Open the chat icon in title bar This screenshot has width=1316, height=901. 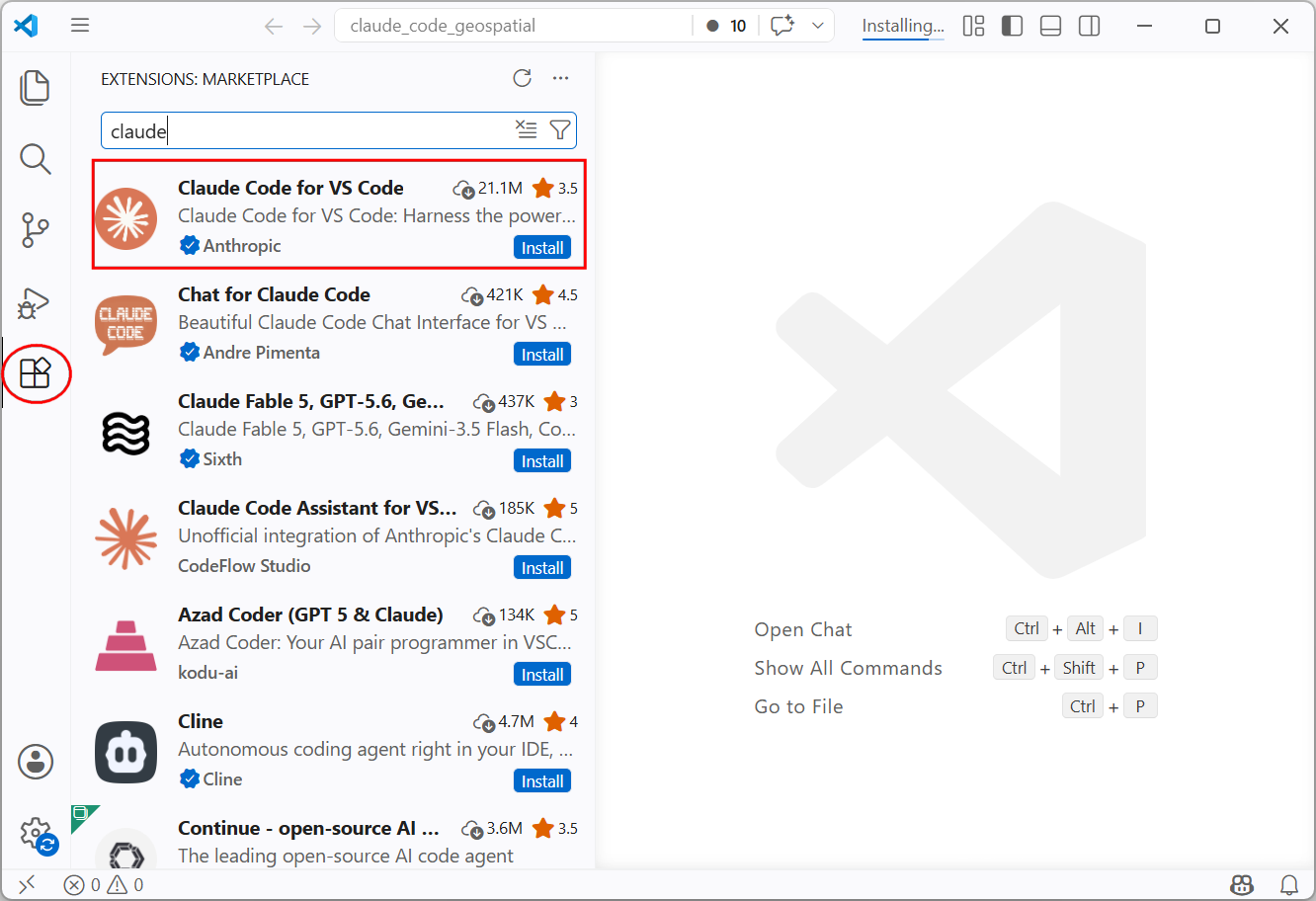(782, 26)
